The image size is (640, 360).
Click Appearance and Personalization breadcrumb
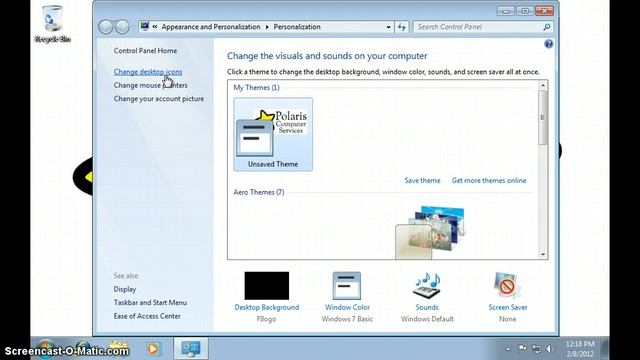211,27
